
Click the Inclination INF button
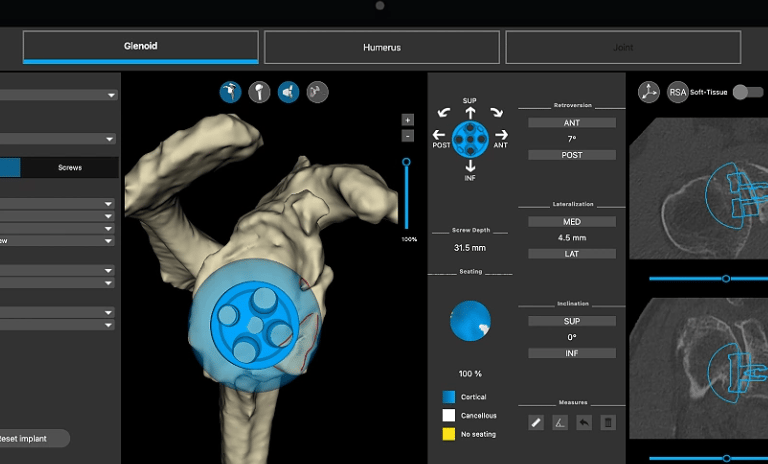(572, 353)
